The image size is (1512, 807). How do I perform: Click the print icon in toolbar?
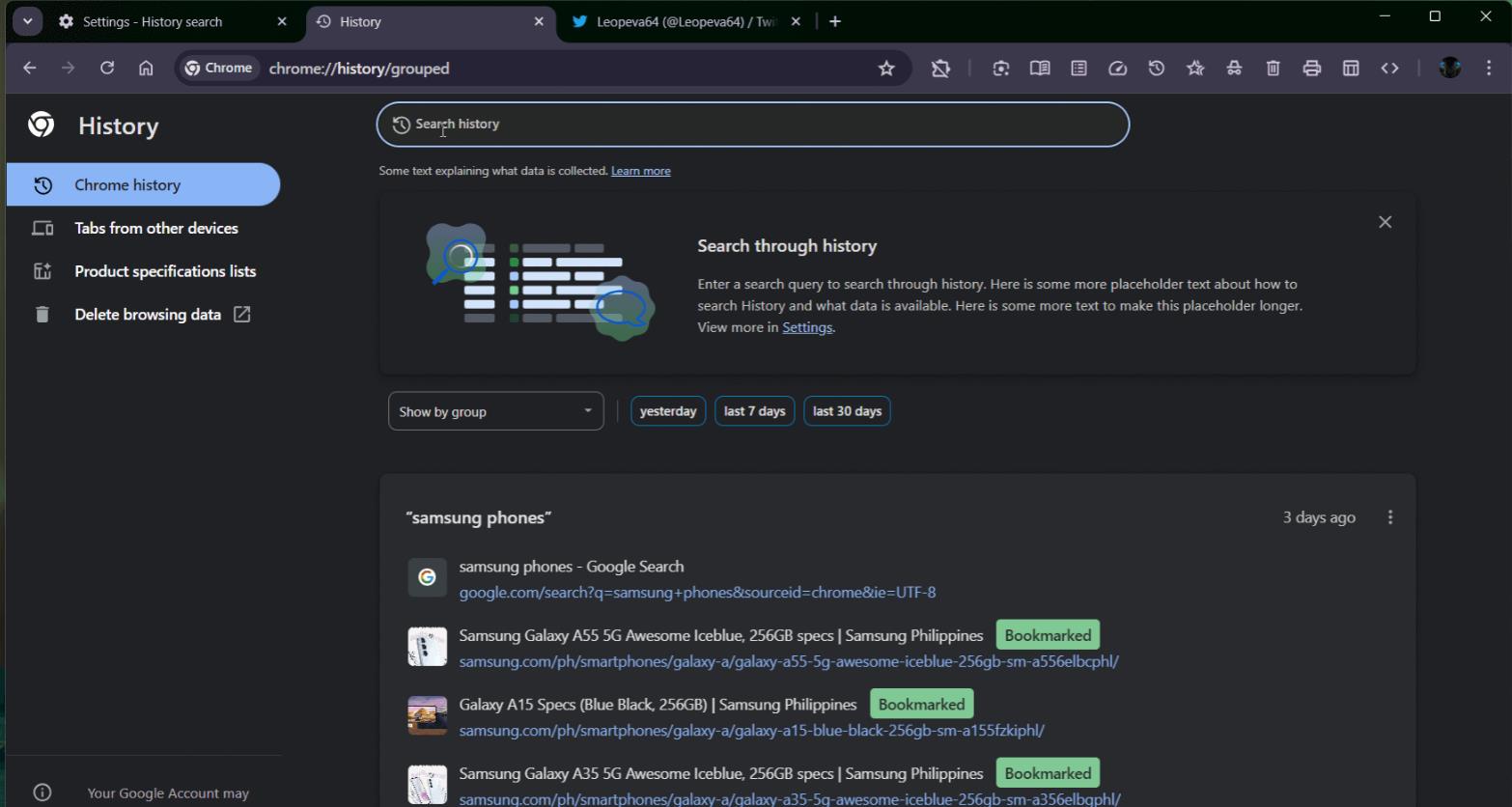pos(1311,69)
